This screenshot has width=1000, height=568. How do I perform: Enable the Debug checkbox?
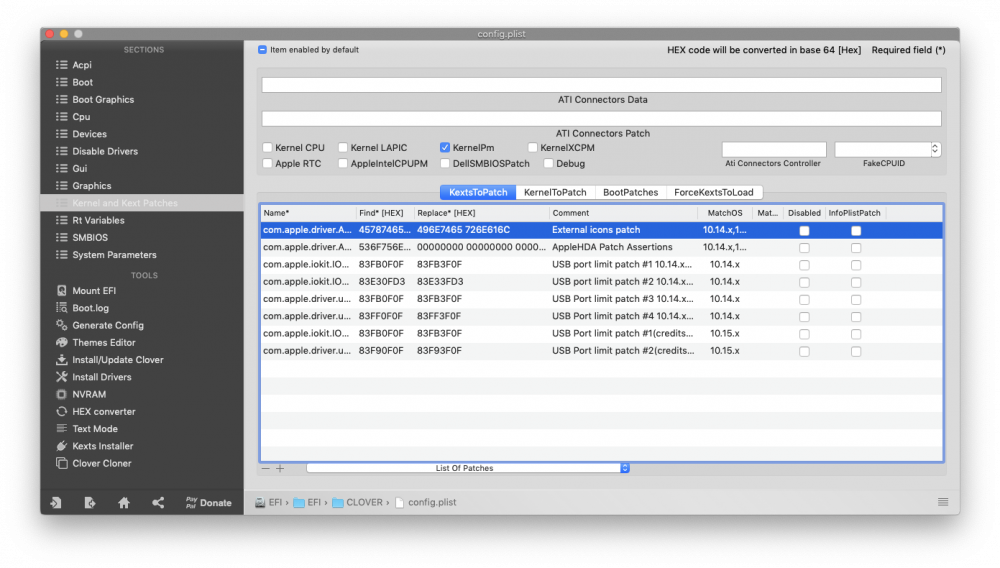tap(548, 163)
